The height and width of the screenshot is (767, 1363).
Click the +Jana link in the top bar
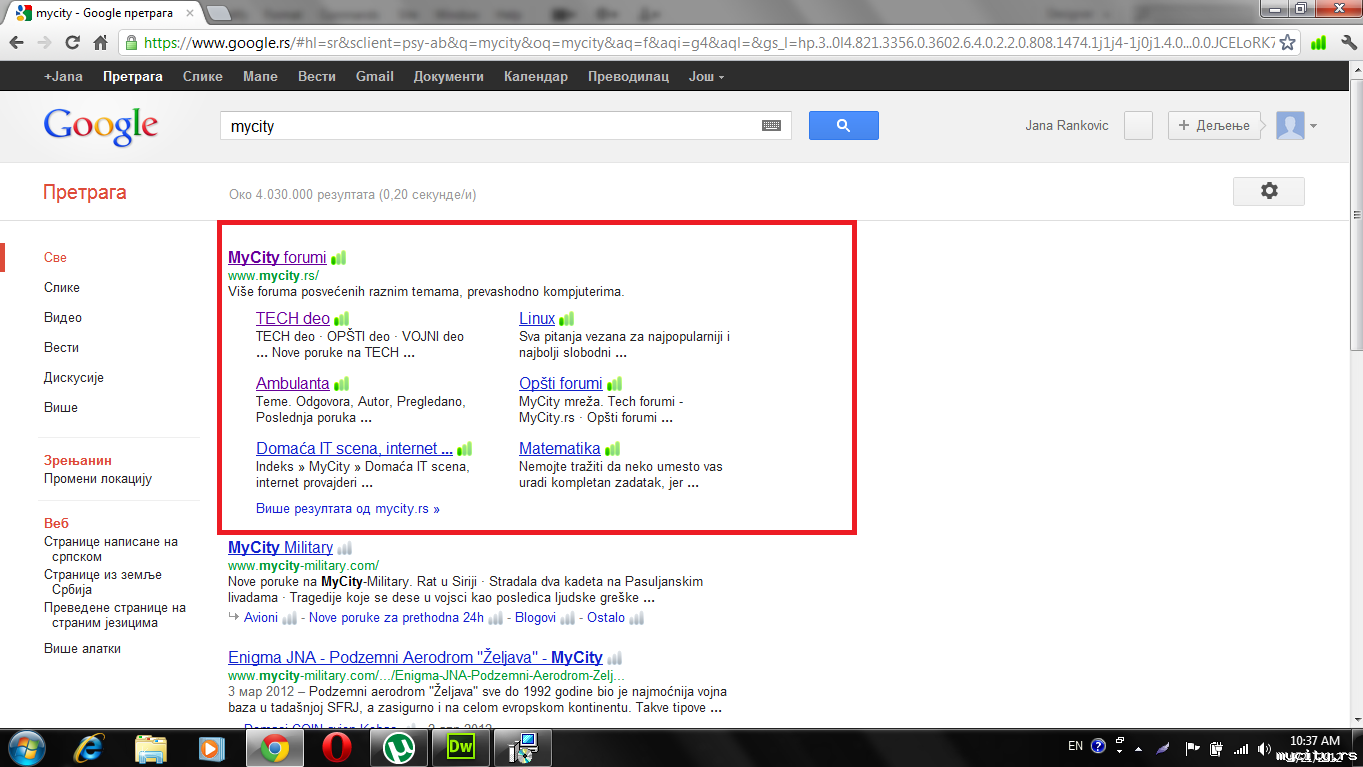tap(63, 77)
